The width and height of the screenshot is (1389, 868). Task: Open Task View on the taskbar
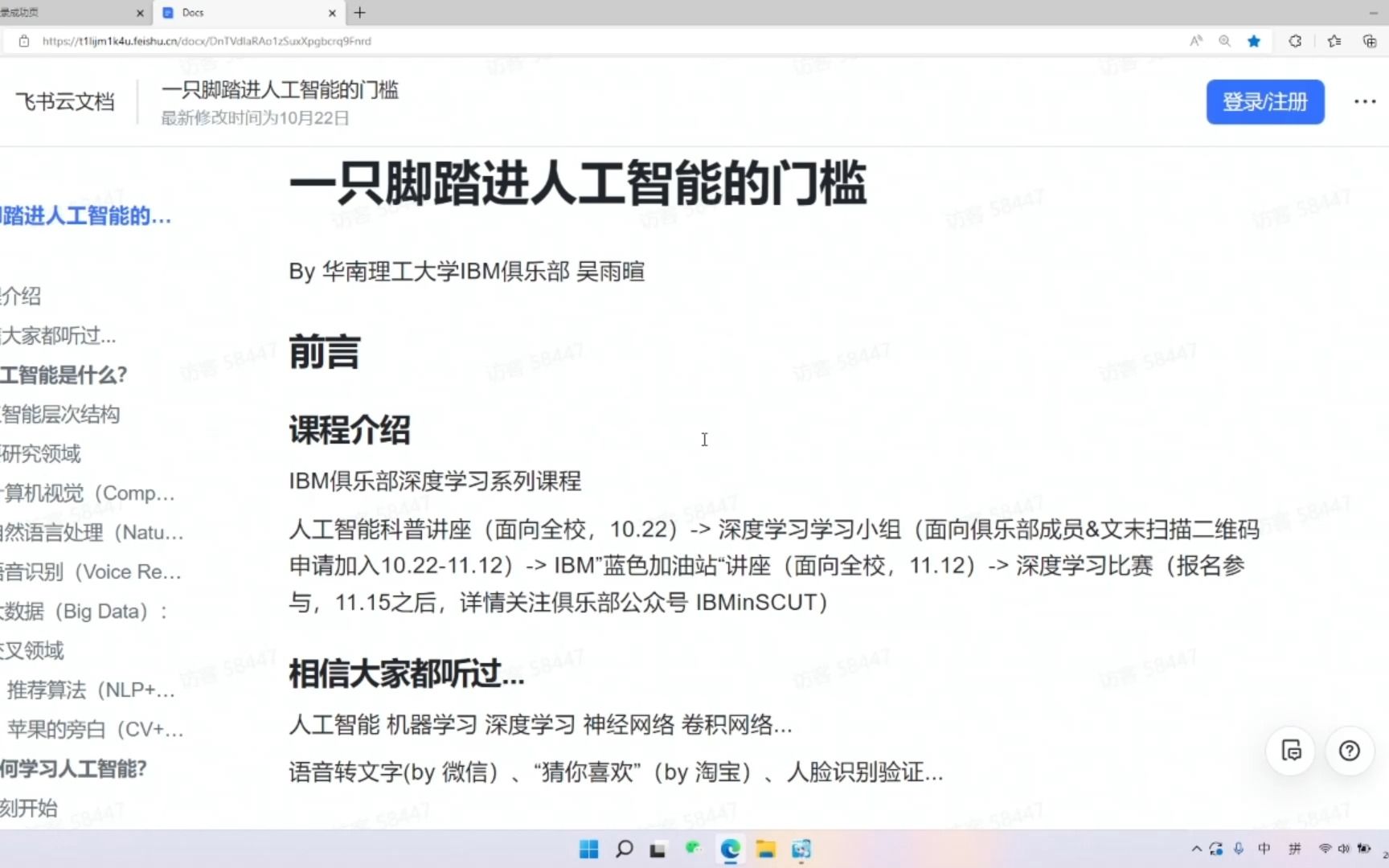click(658, 850)
